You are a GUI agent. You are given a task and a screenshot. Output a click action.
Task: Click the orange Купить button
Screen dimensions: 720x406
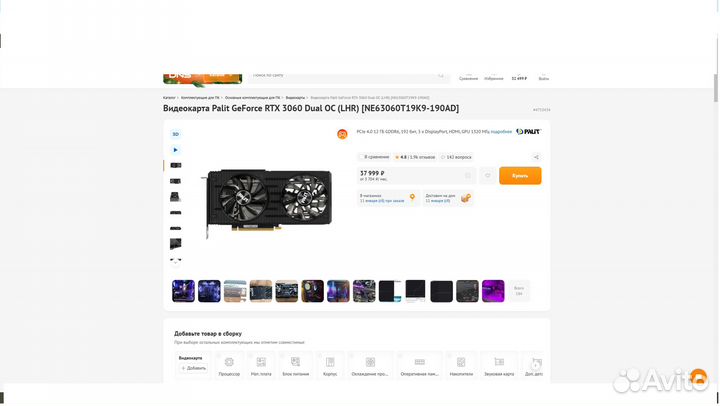coord(520,175)
